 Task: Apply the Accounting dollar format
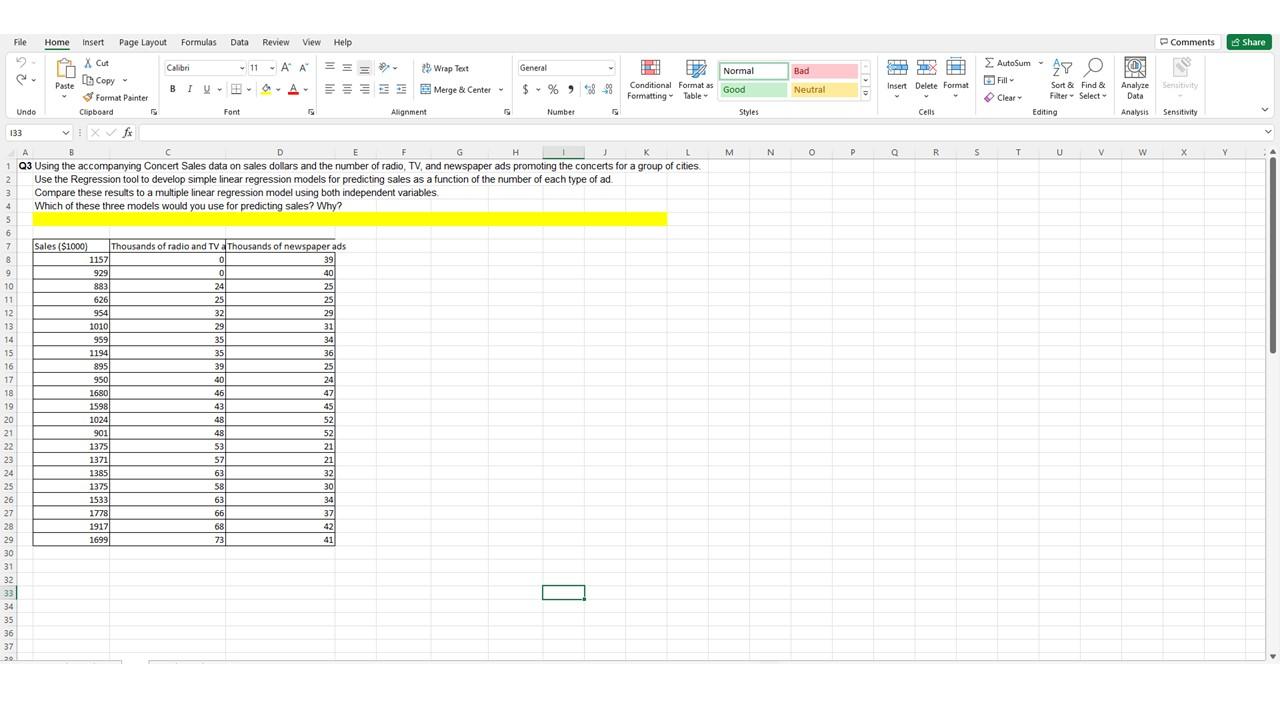(x=525, y=89)
